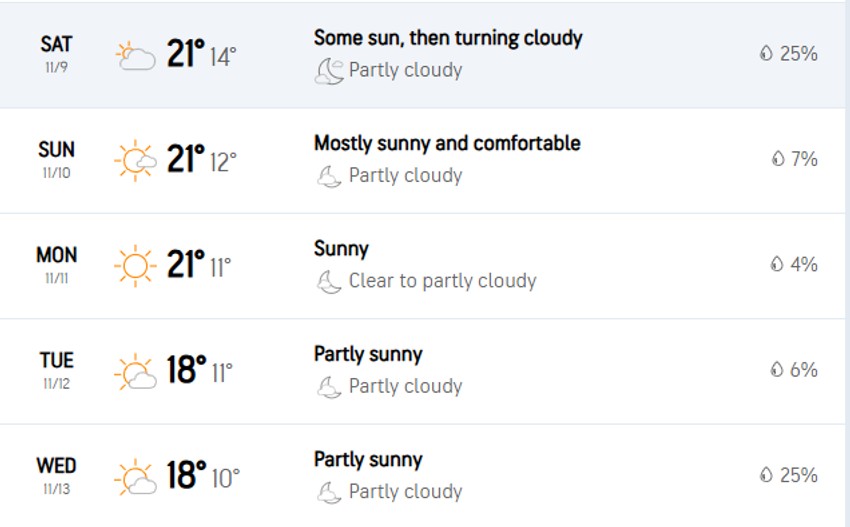Click Sunday's 7% precipitation chance
The image size is (850, 527).
[x=804, y=159]
